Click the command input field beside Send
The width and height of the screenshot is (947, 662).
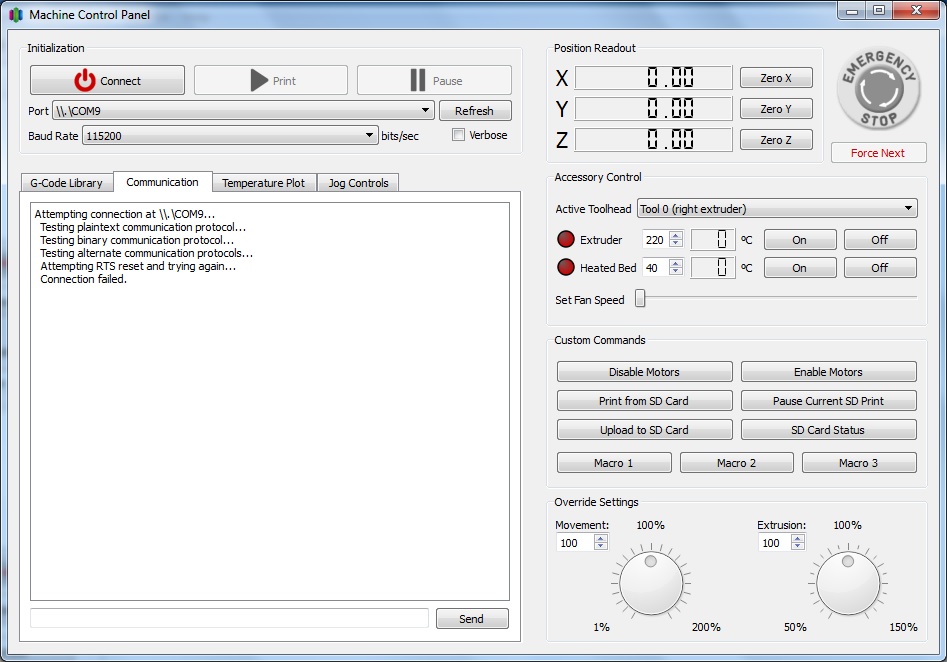point(230,619)
